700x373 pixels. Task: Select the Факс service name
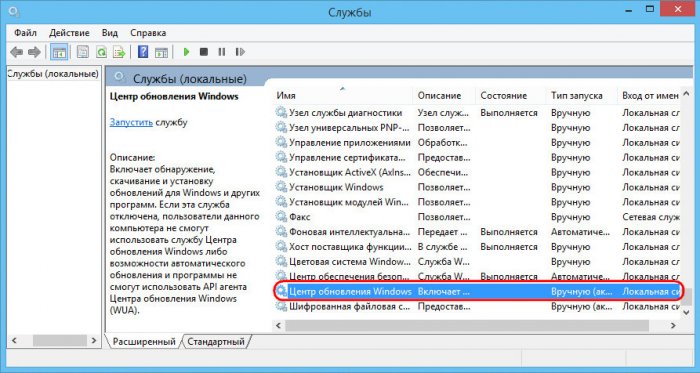click(x=300, y=217)
